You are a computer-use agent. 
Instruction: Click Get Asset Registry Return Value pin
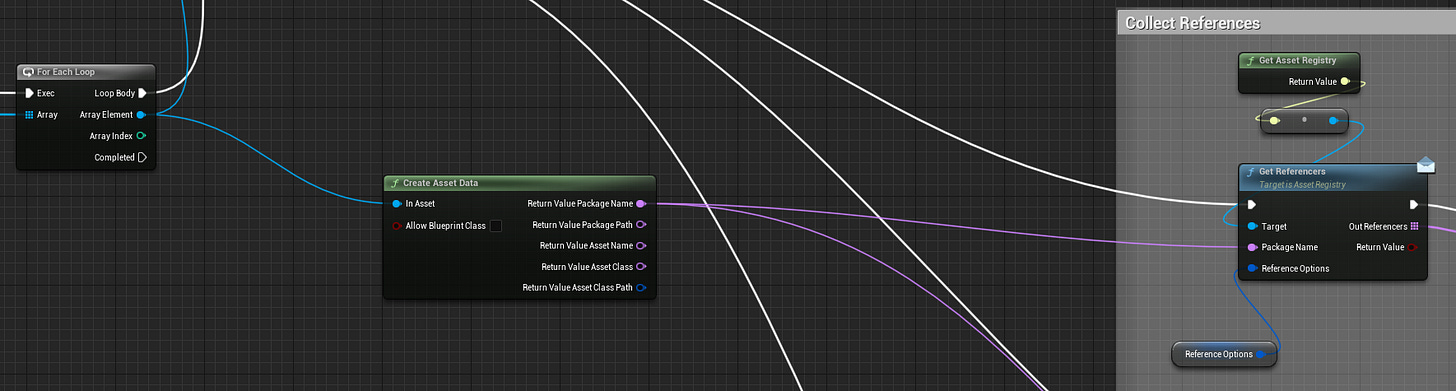pos(1345,82)
